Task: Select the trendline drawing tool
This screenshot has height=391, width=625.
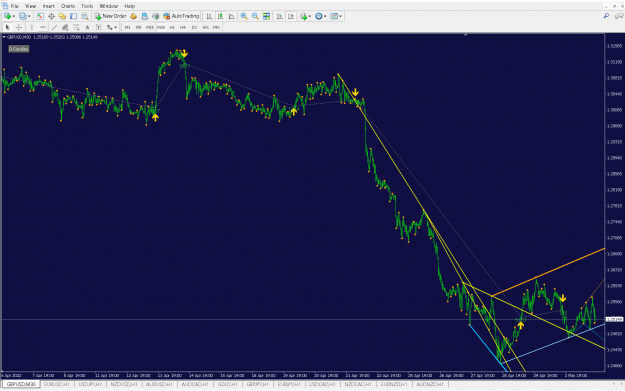Action: (x=54, y=28)
